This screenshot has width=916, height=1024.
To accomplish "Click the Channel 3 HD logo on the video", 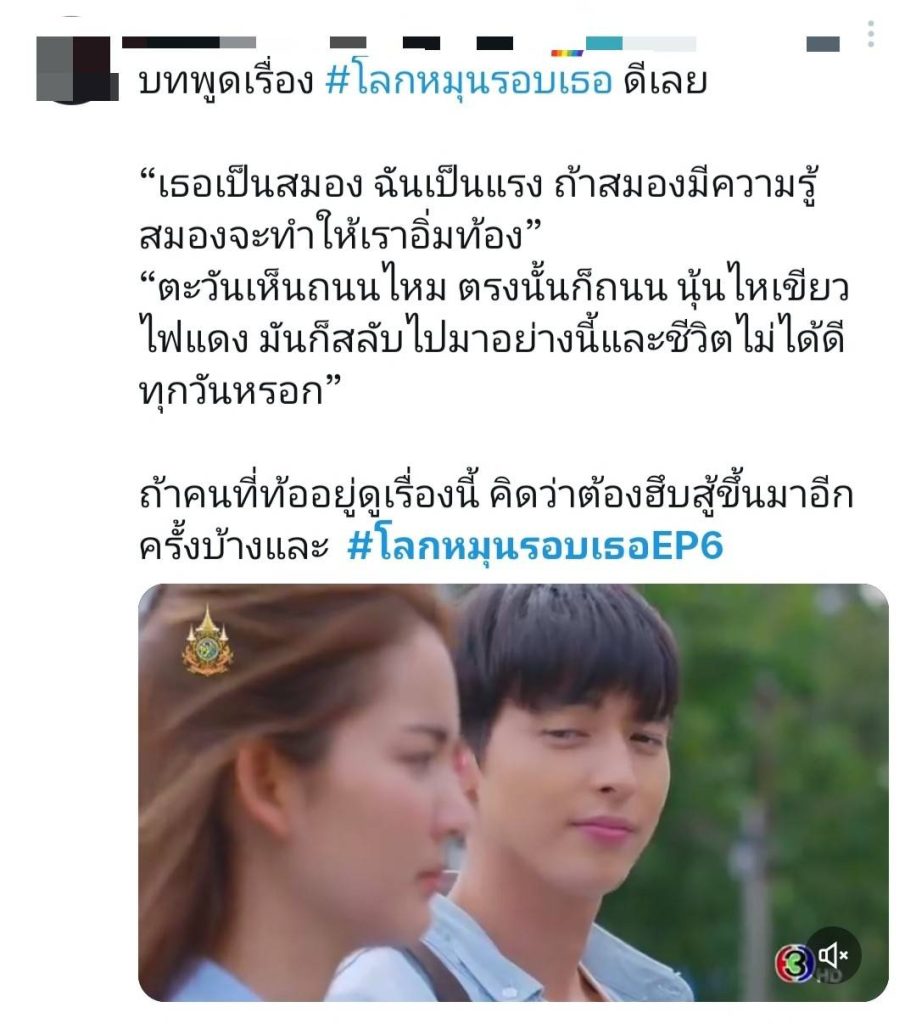I will click(795, 964).
